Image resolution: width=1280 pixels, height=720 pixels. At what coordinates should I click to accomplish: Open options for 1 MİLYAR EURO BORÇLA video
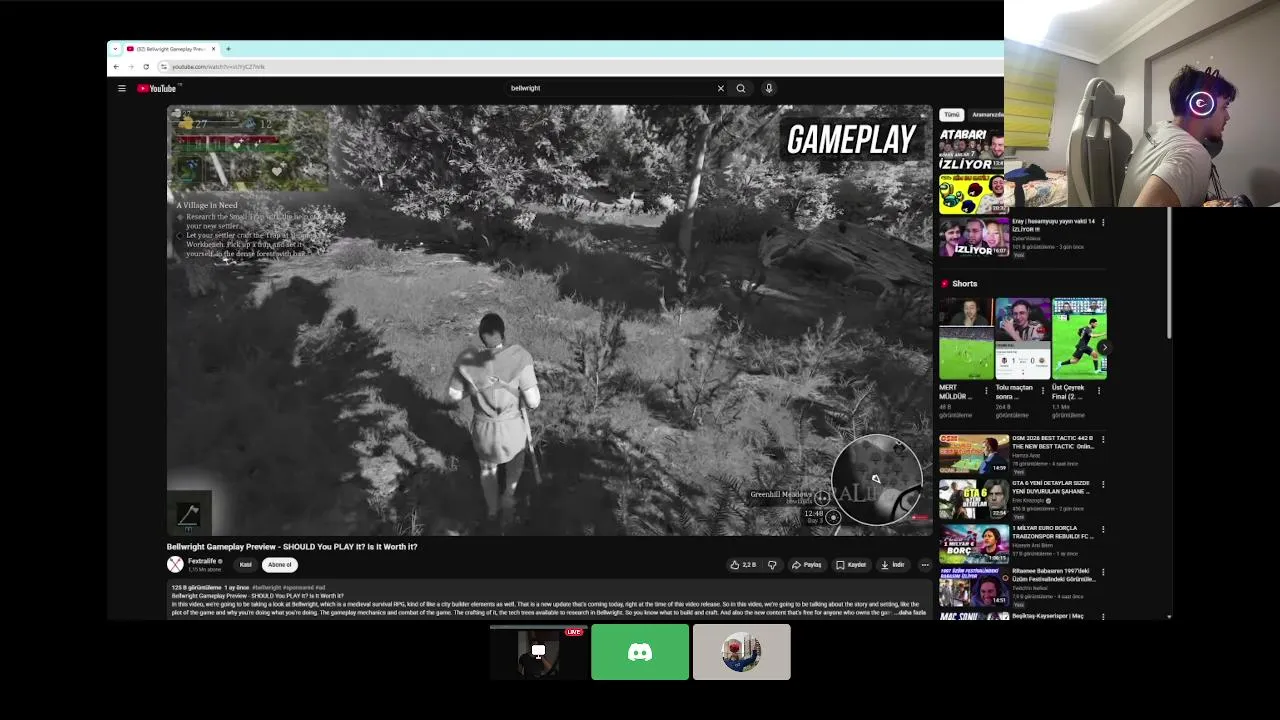1103,529
